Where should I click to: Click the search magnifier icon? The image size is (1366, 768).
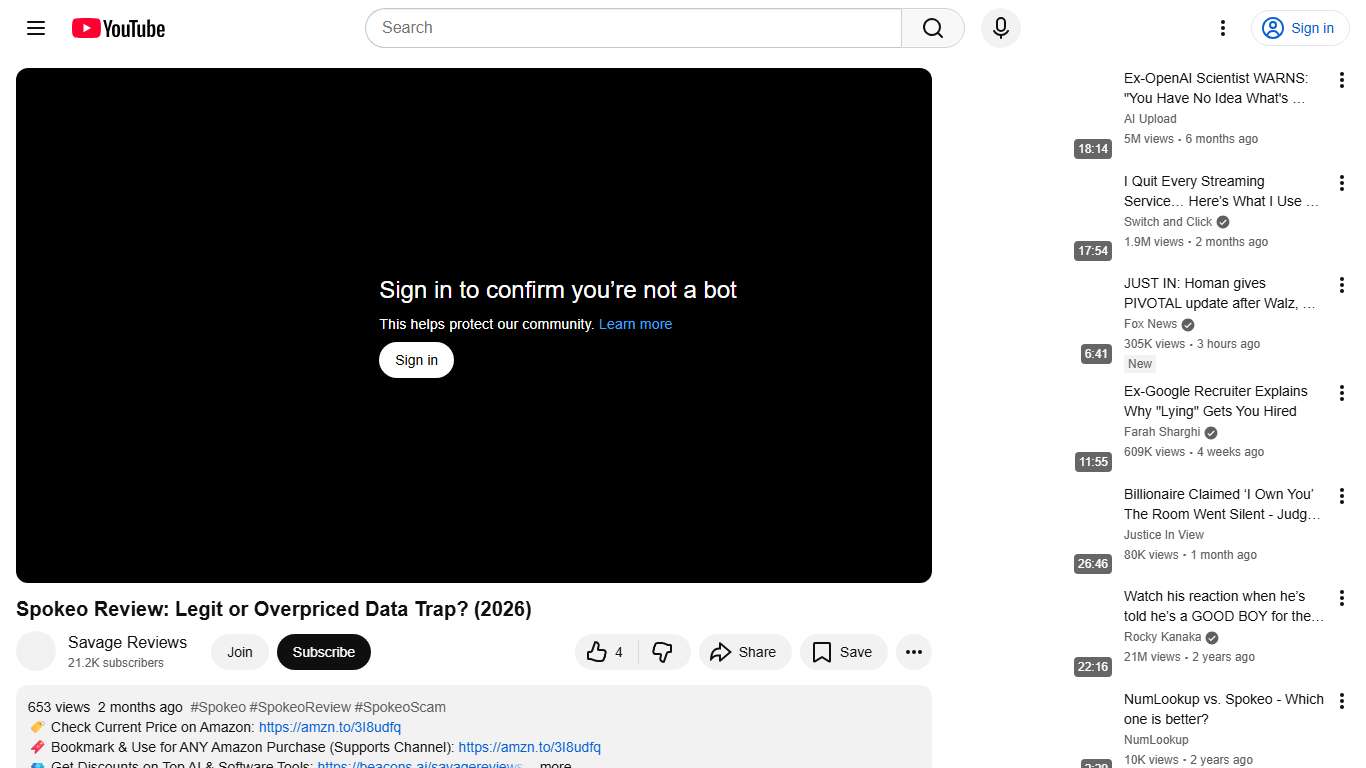(x=930, y=28)
